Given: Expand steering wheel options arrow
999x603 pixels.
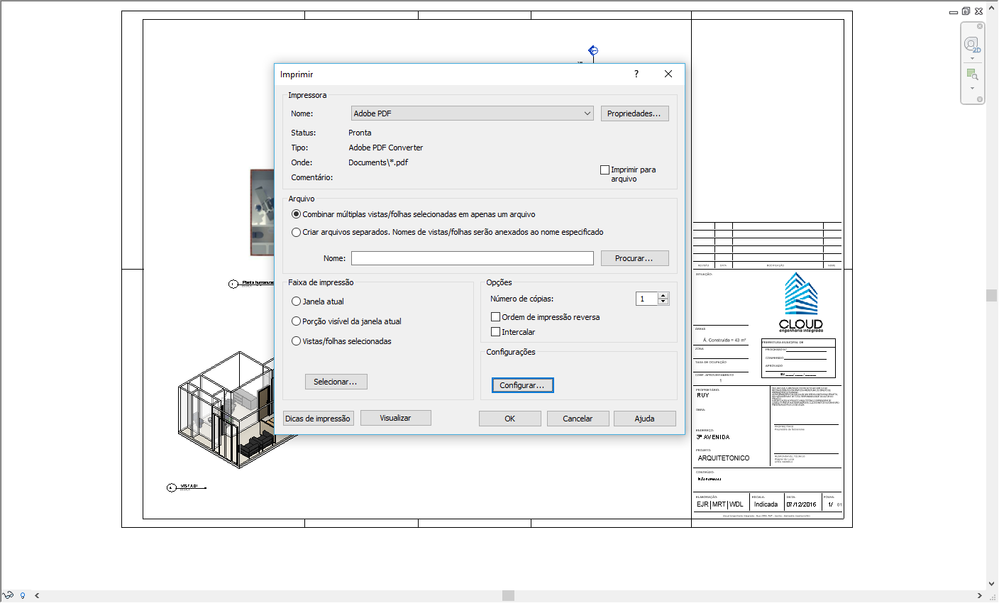Looking at the screenshot, I should pos(972,59).
